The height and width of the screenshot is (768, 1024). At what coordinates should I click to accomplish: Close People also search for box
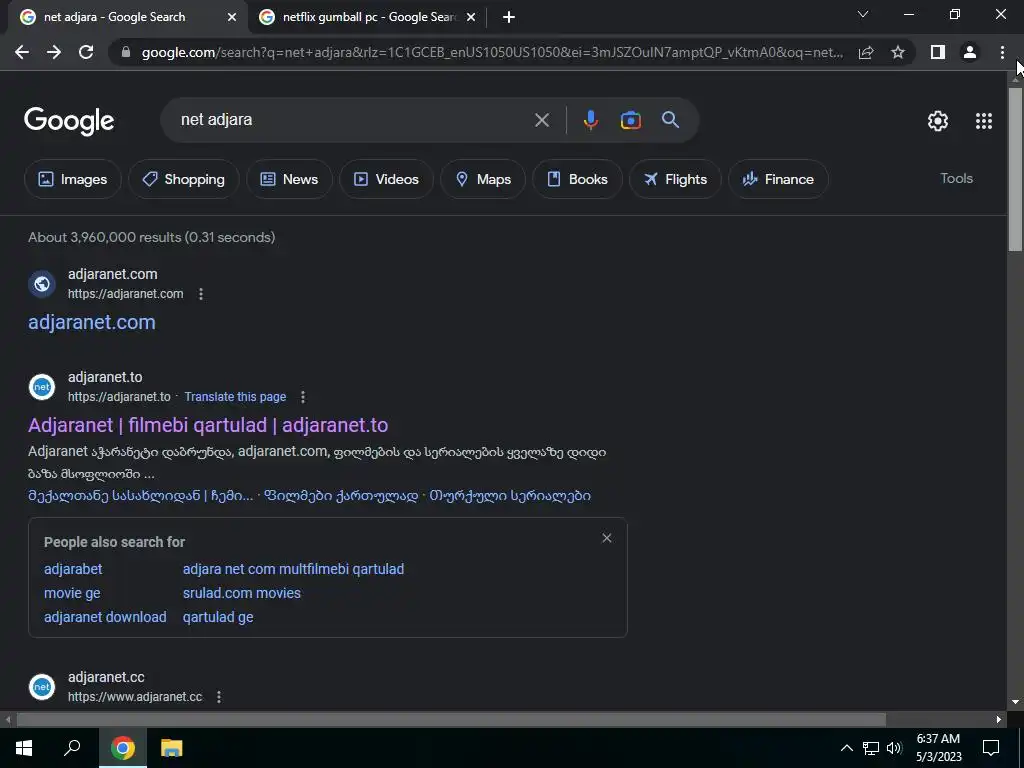tap(607, 538)
